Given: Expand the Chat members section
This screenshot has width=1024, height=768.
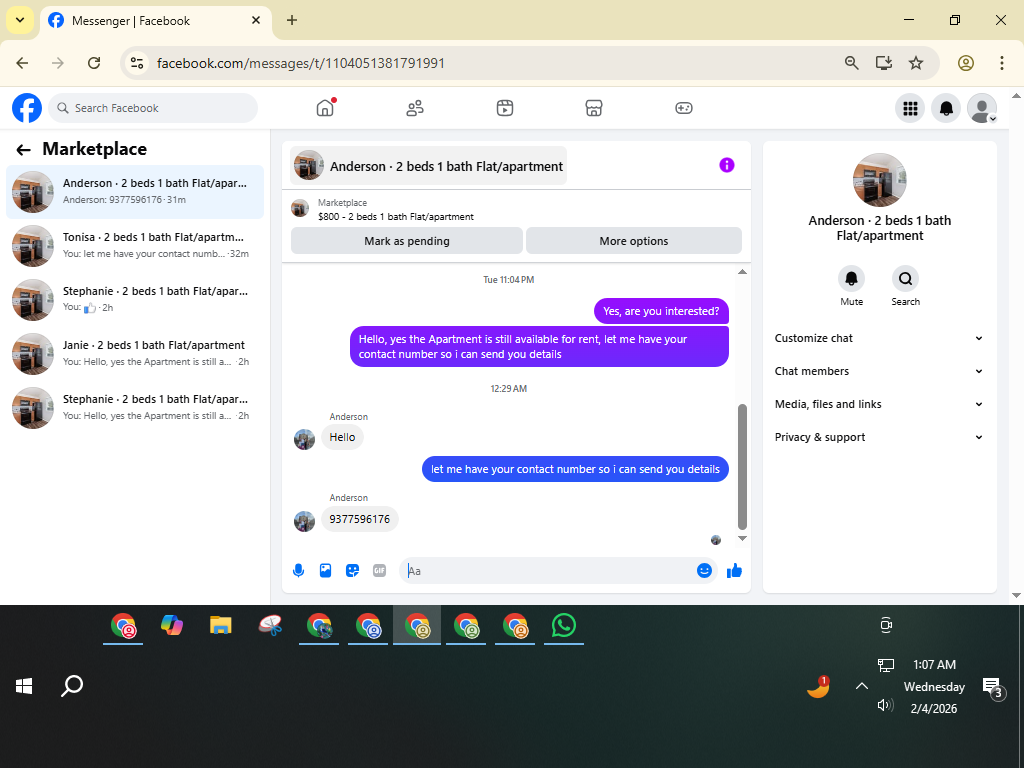Looking at the screenshot, I should coord(879,371).
